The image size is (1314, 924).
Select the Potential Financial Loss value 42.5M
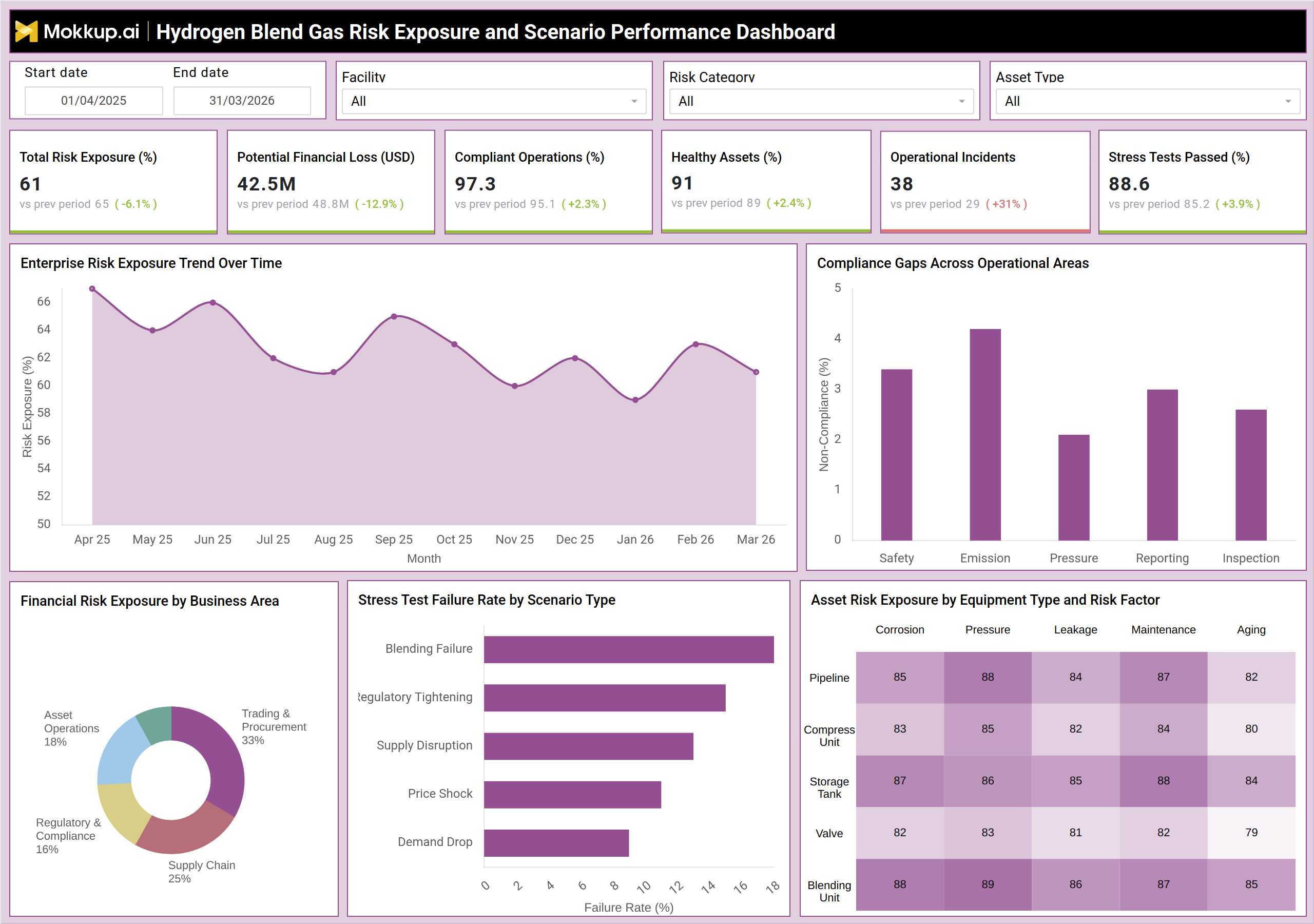[x=266, y=184]
